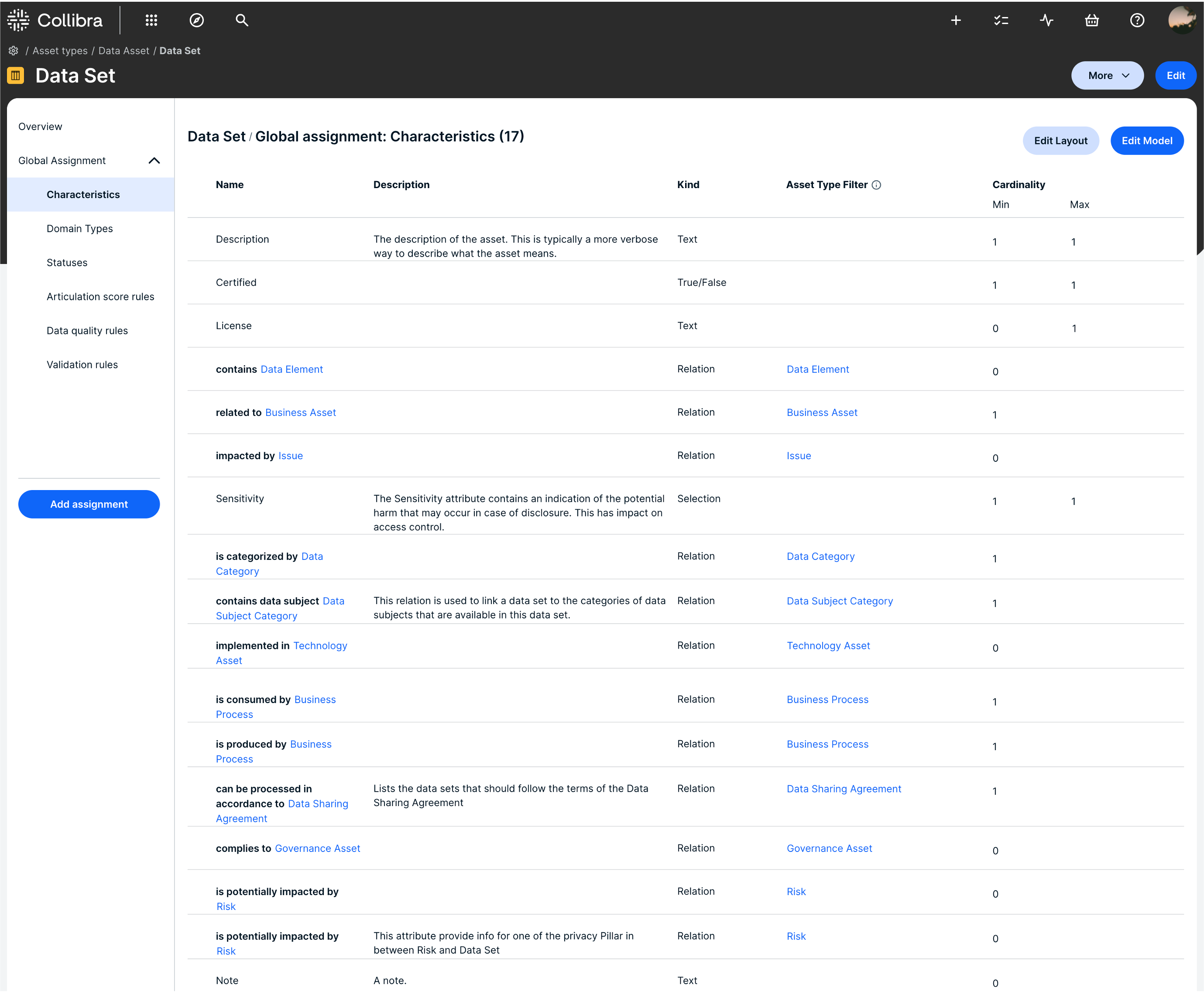Open the tasks checklist icon

coord(1001,21)
